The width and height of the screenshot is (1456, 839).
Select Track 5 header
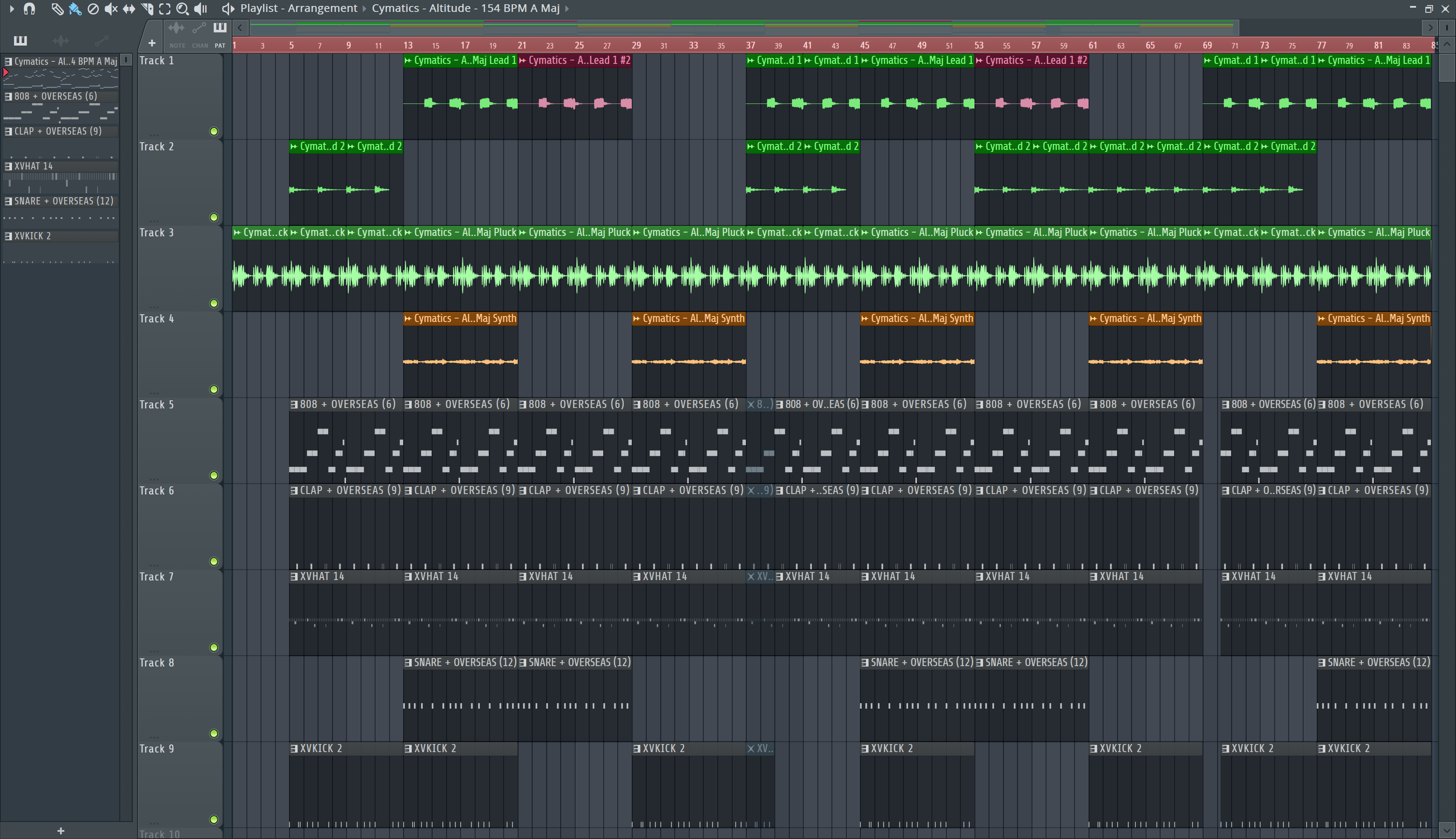(180, 440)
